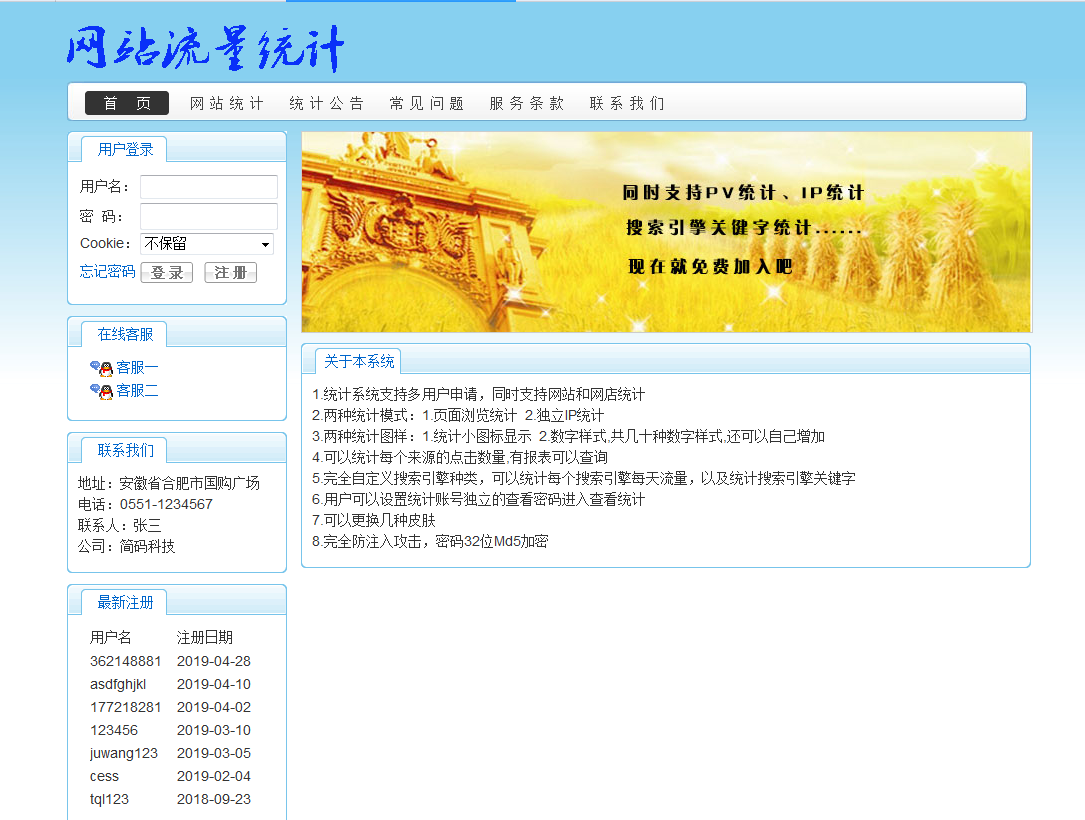The image size is (1085, 820).
Task: Focus the 用户名 input field
Action: tap(209, 187)
